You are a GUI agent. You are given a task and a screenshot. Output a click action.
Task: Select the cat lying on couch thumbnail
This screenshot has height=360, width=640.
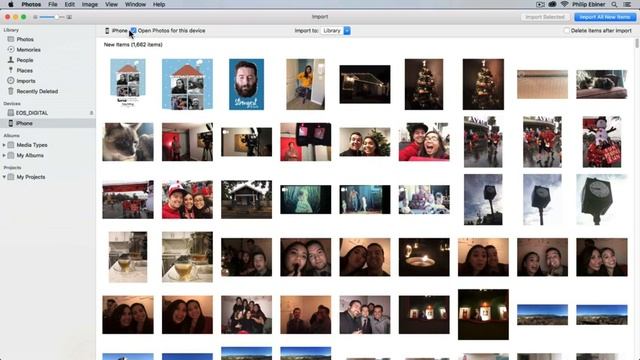[x=602, y=84]
